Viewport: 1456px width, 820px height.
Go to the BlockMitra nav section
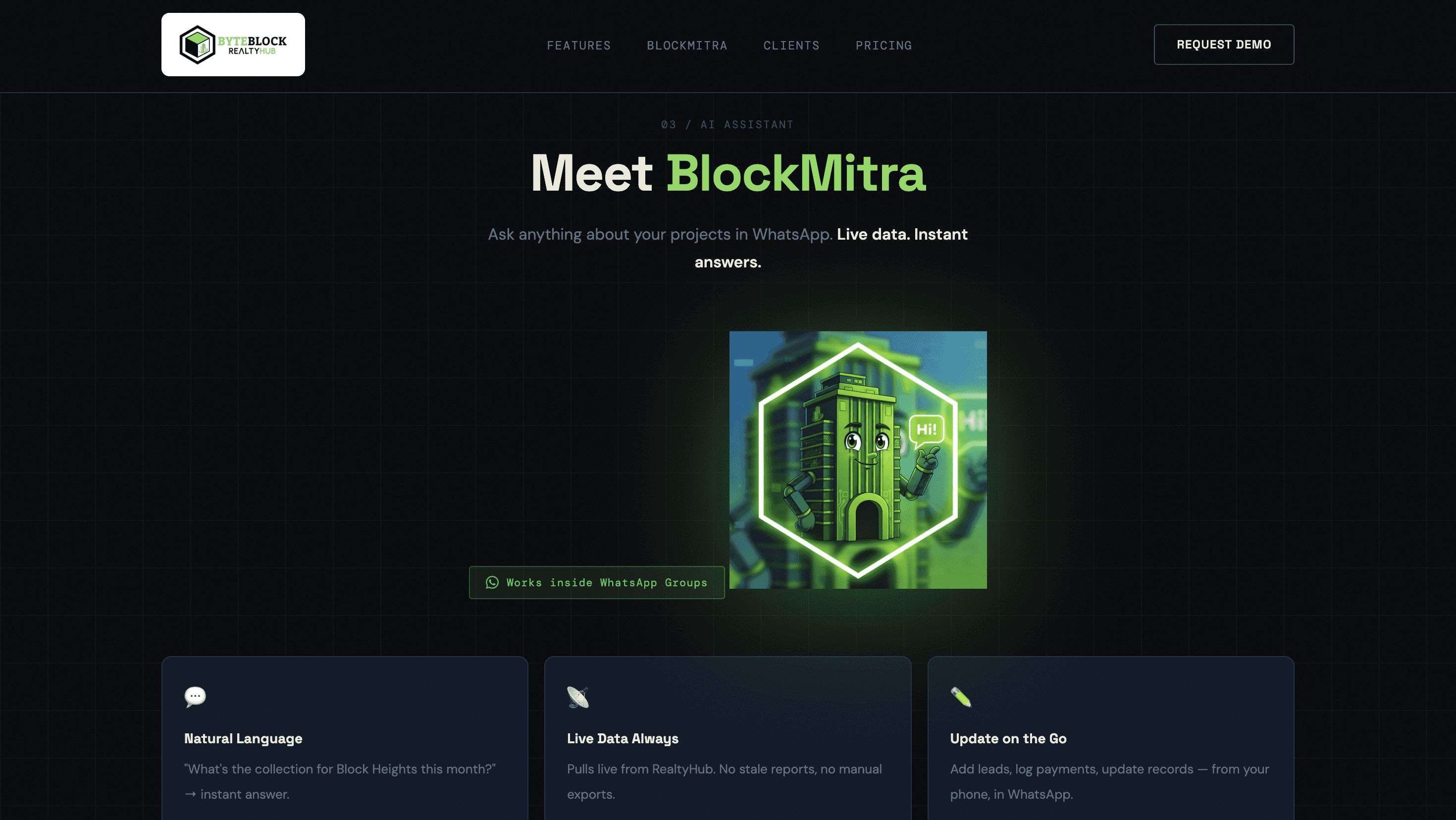[687, 45]
